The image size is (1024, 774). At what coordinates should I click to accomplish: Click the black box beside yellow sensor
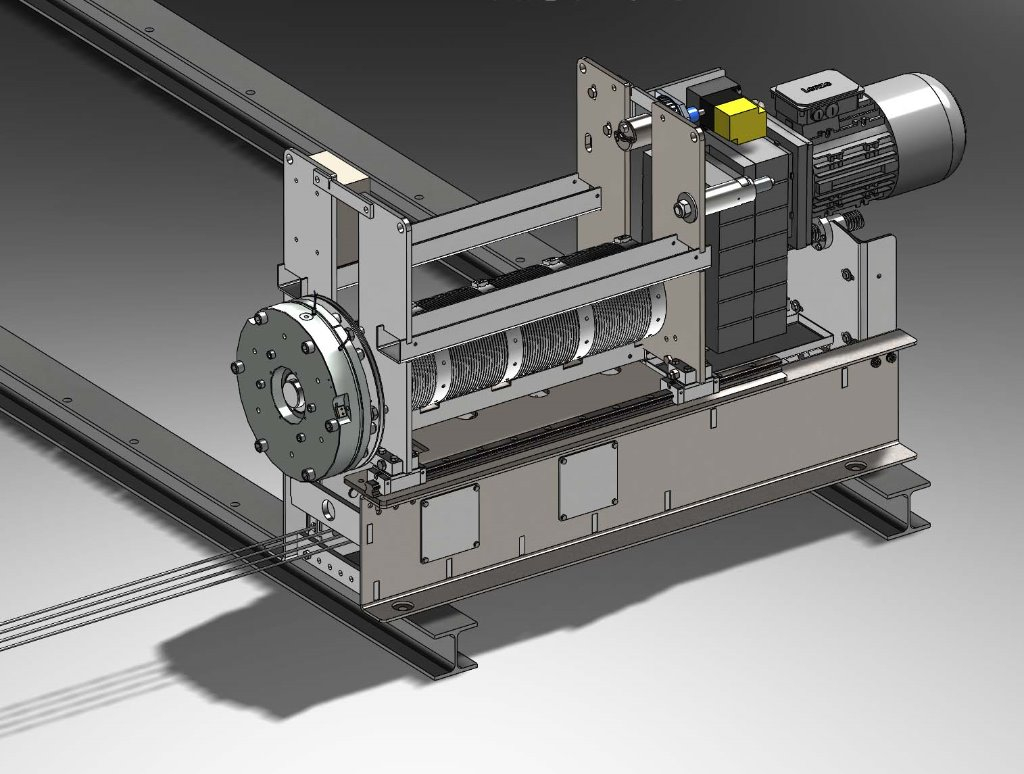705,100
